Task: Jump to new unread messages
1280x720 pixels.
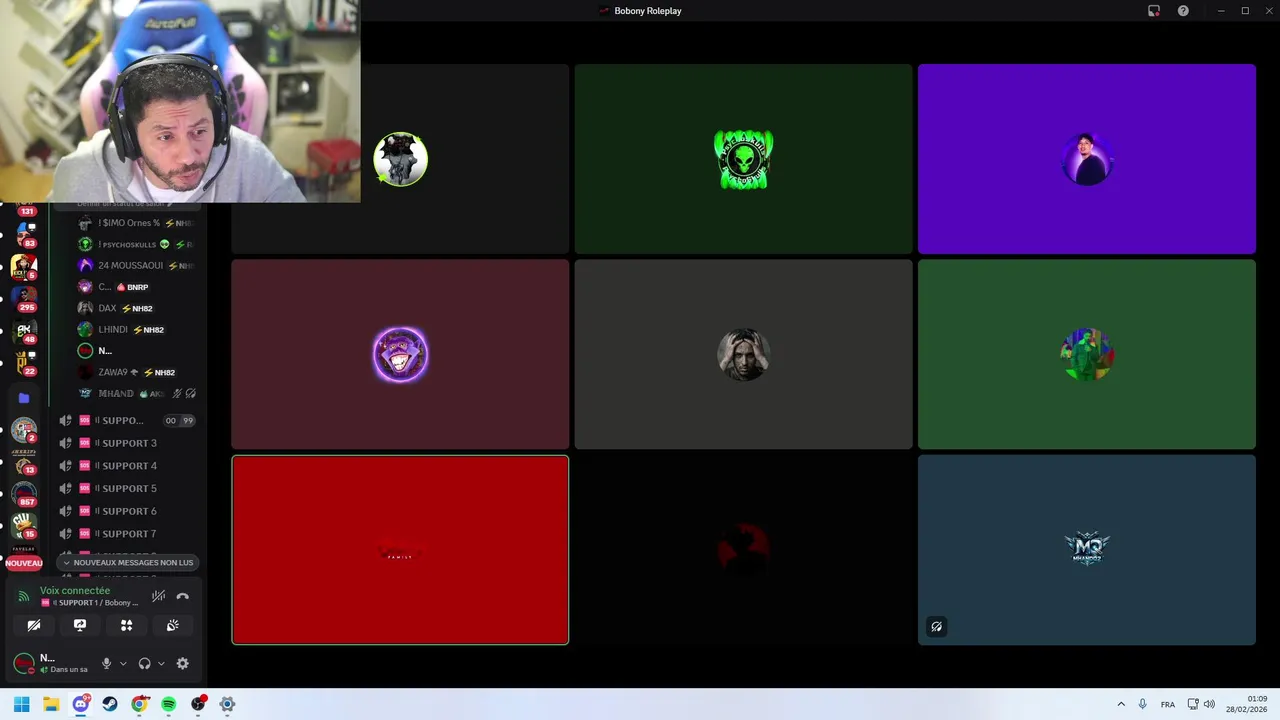Action: coord(128,562)
